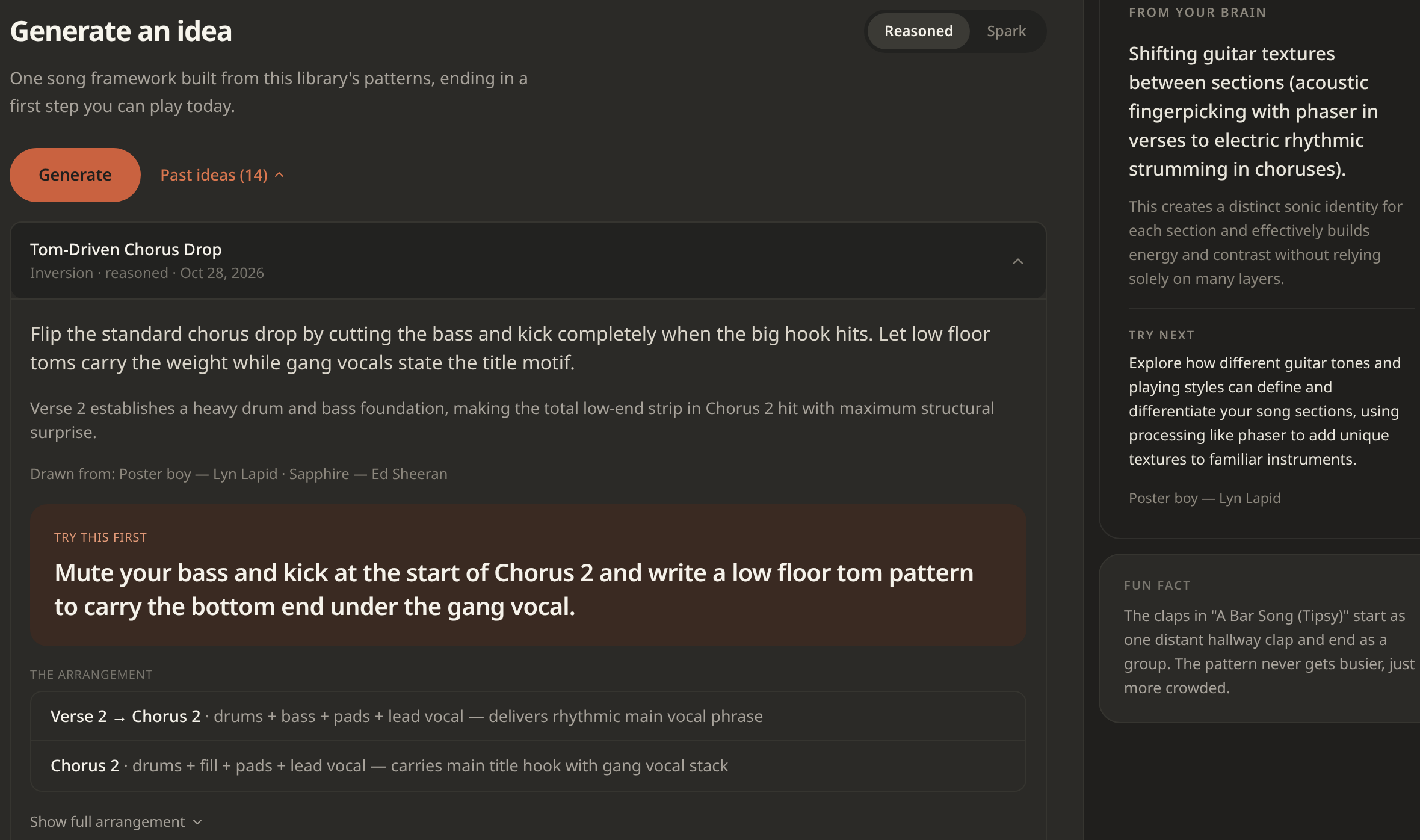Click the Explore how different guitar tones paragraph

click(1265, 411)
